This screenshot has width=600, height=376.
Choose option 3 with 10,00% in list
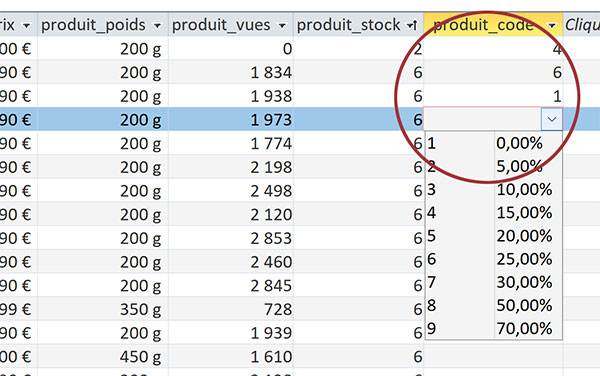494,189
